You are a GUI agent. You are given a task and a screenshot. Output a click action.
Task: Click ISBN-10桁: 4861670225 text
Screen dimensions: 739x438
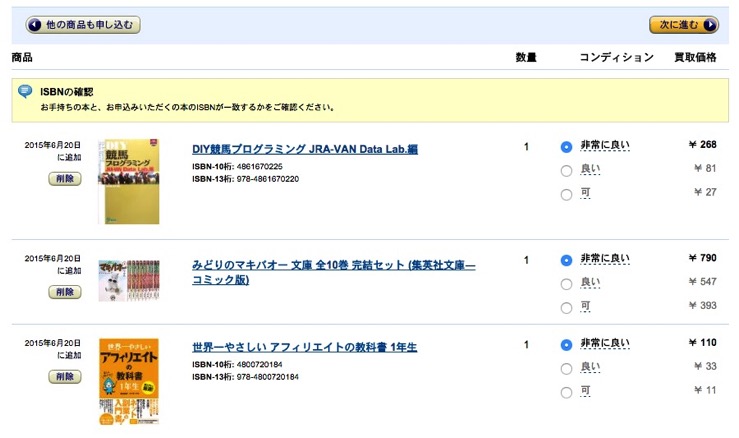pos(237,166)
